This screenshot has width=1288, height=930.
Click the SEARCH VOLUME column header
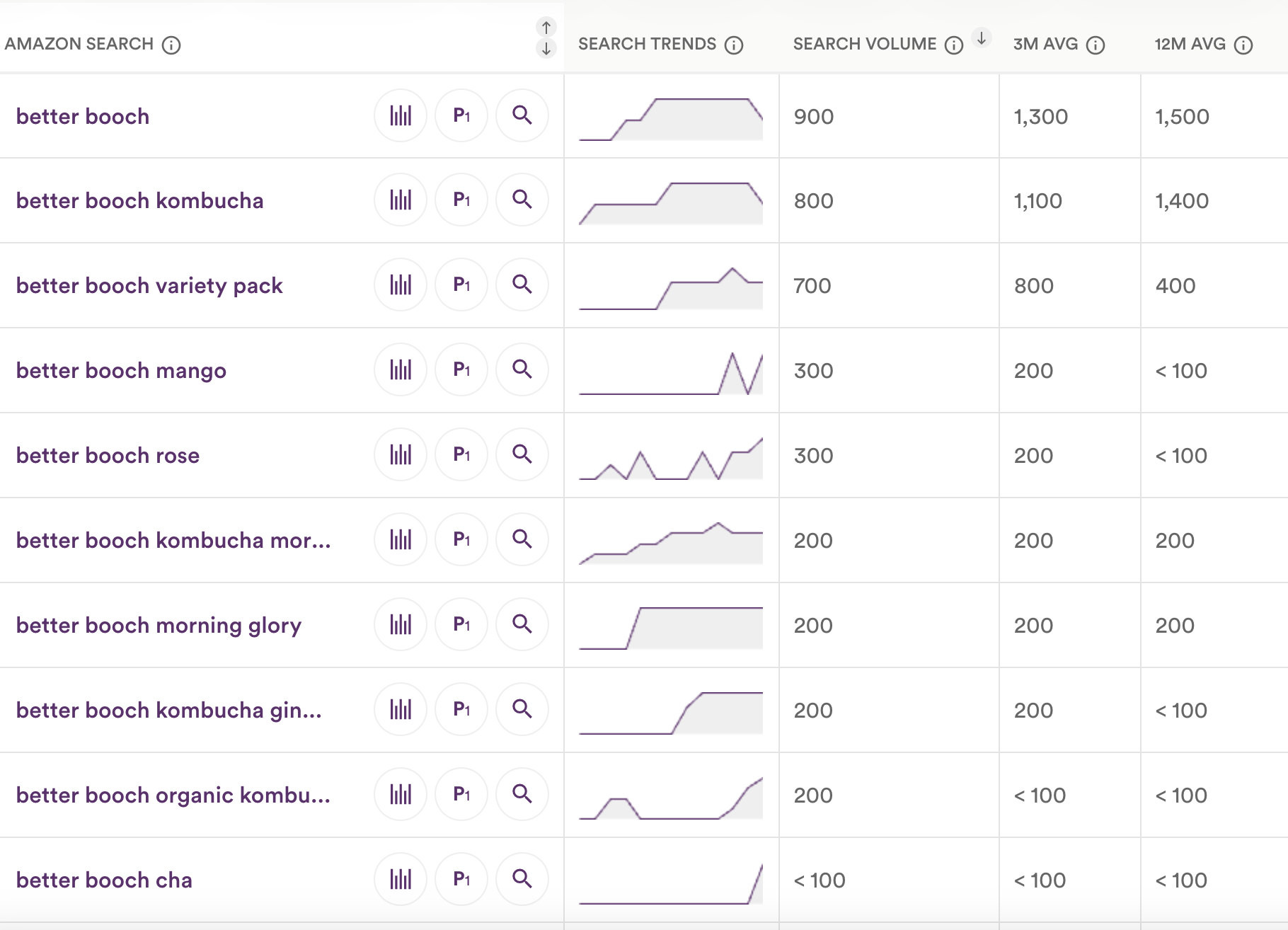click(865, 44)
